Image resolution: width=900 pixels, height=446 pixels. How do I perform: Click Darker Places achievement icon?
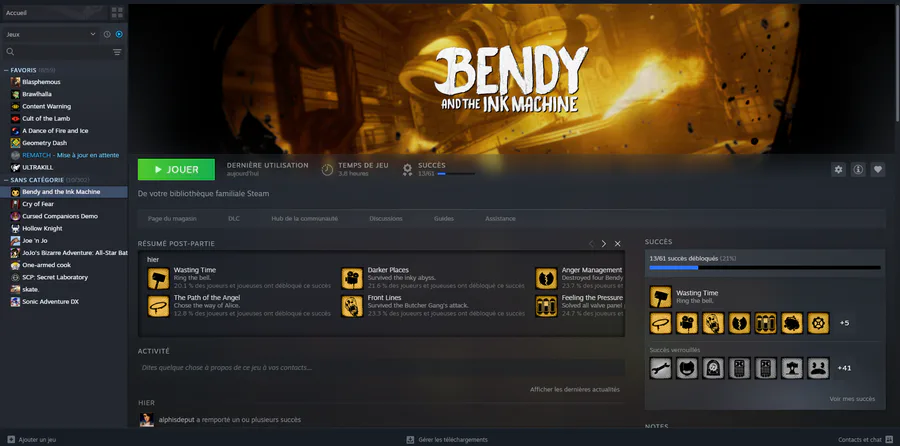352,278
